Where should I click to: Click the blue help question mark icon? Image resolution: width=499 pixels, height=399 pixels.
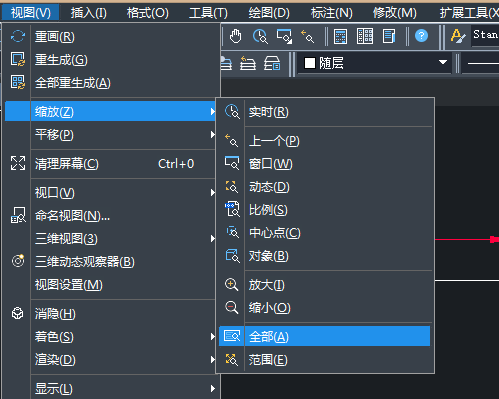pyautogui.click(x=421, y=36)
